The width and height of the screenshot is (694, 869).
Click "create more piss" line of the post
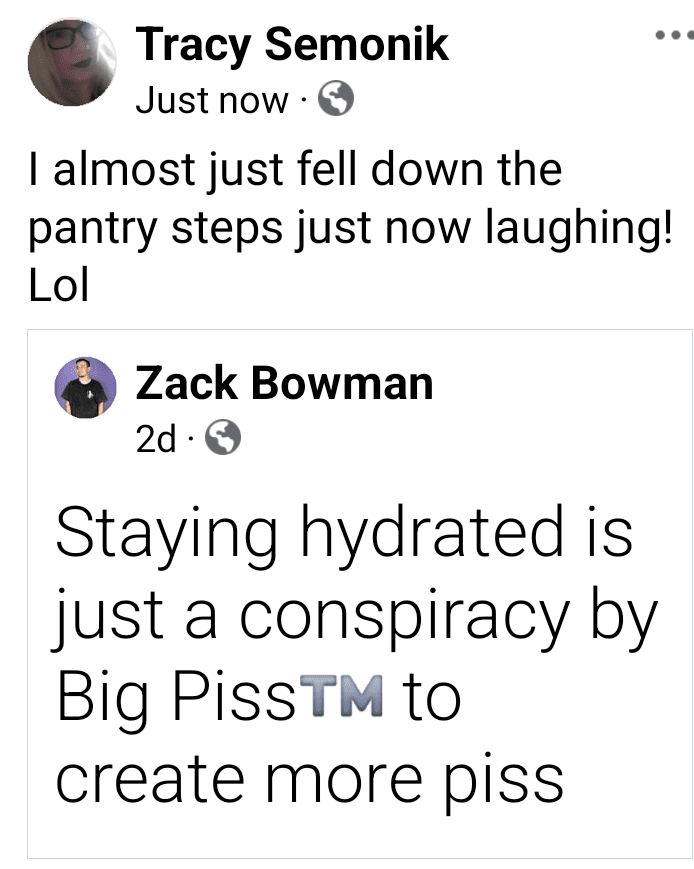point(309,778)
